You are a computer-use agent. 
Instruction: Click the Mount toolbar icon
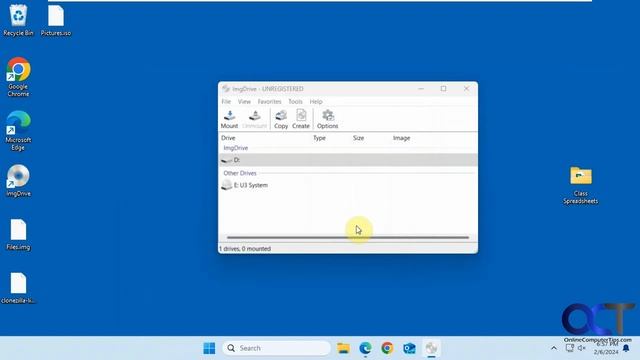(x=229, y=119)
